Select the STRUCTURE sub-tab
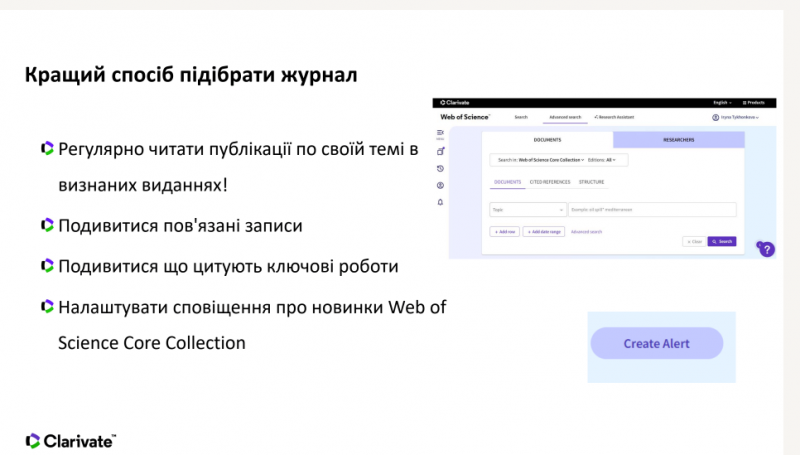800x455 pixels. [591, 182]
